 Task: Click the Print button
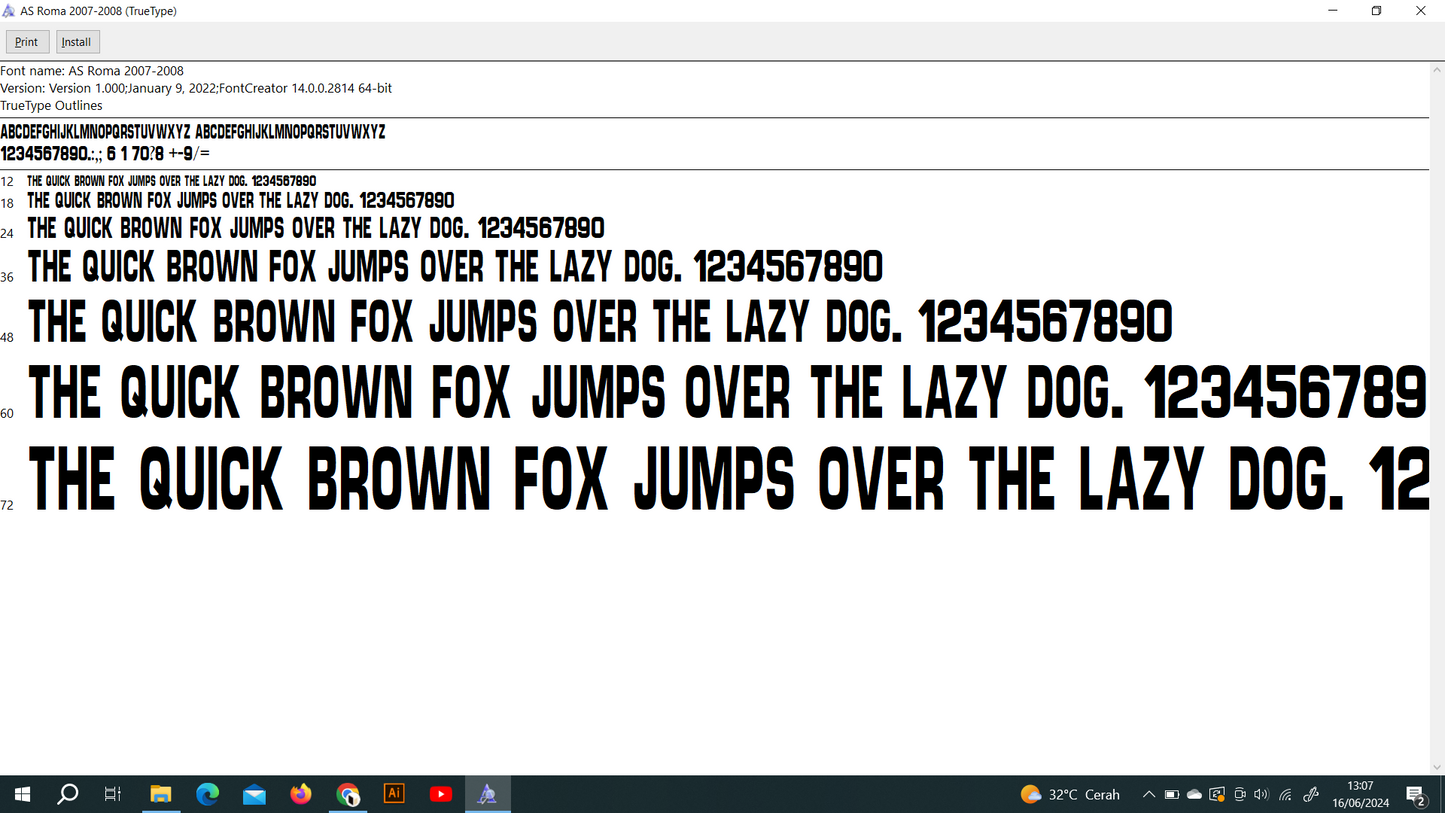(x=27, y=42)
